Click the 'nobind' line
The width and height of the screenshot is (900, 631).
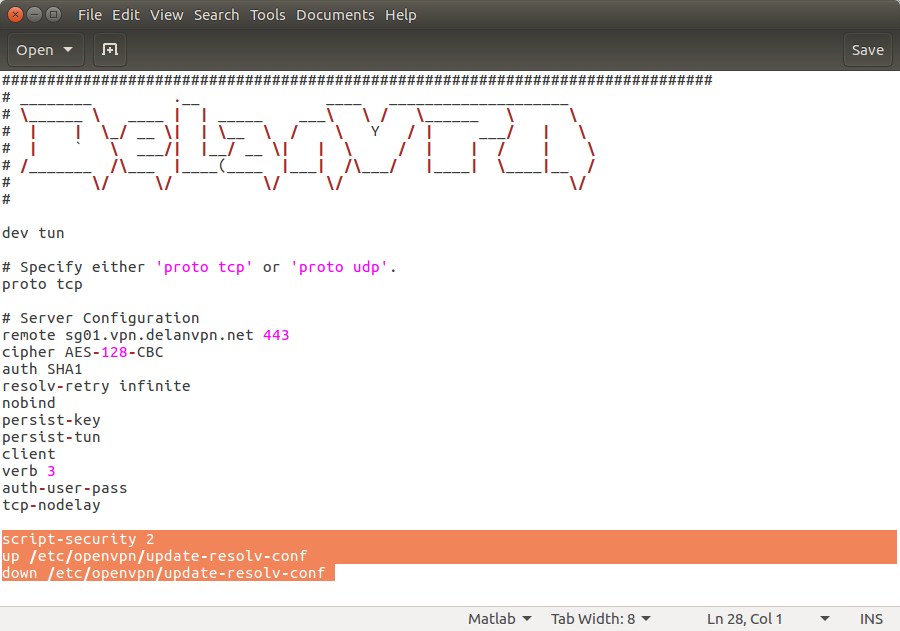click(x=29, y=403)
